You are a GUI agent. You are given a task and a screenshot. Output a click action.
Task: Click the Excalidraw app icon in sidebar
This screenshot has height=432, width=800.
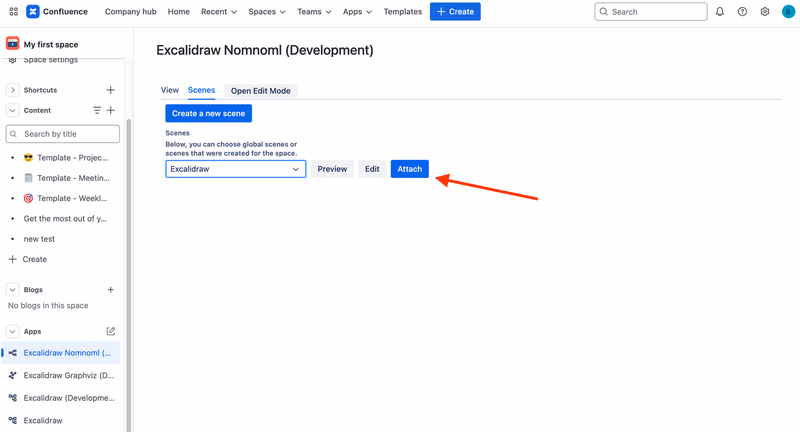click(x=13, y=420)
